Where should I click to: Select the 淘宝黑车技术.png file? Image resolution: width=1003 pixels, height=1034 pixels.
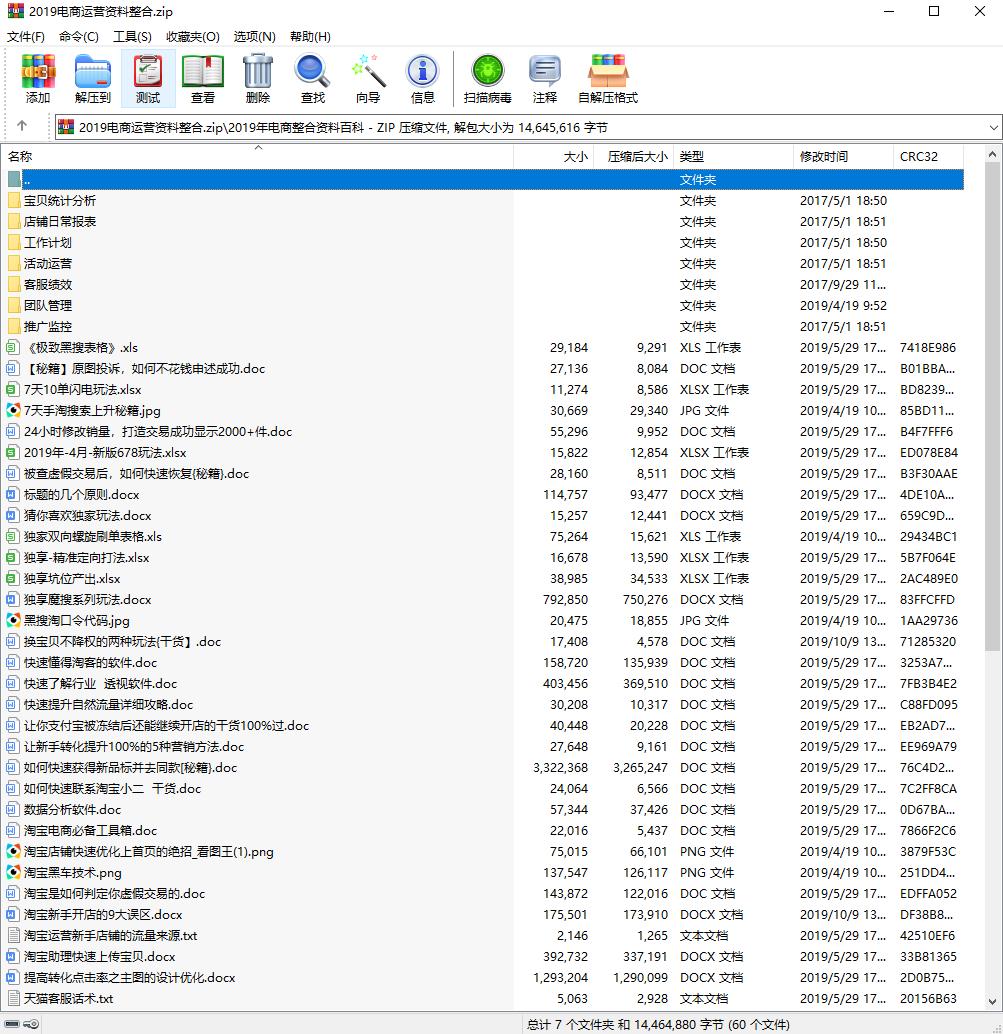pos(72,873)
